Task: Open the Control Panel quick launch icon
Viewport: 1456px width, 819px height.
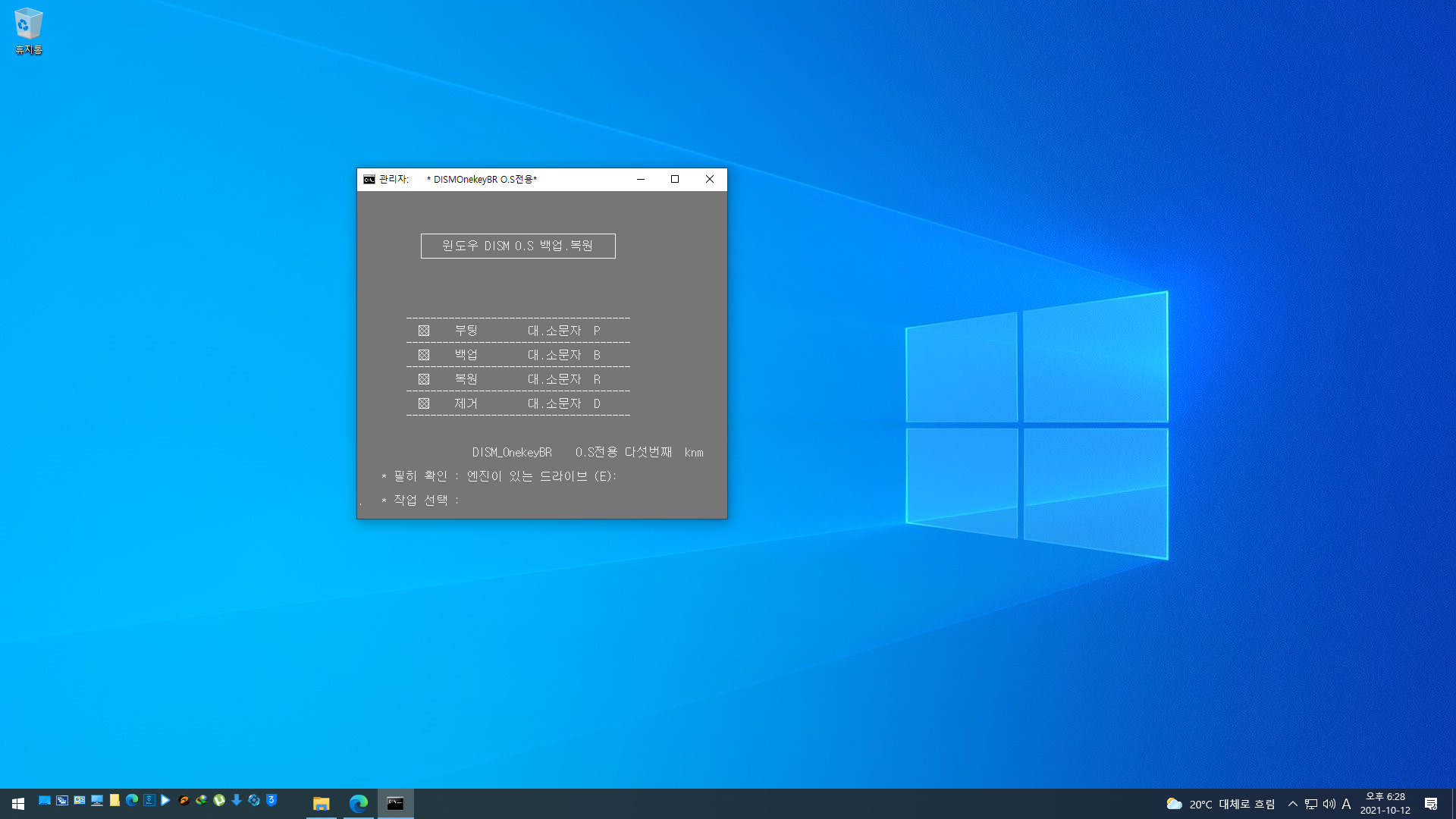Action: point(80,800)
